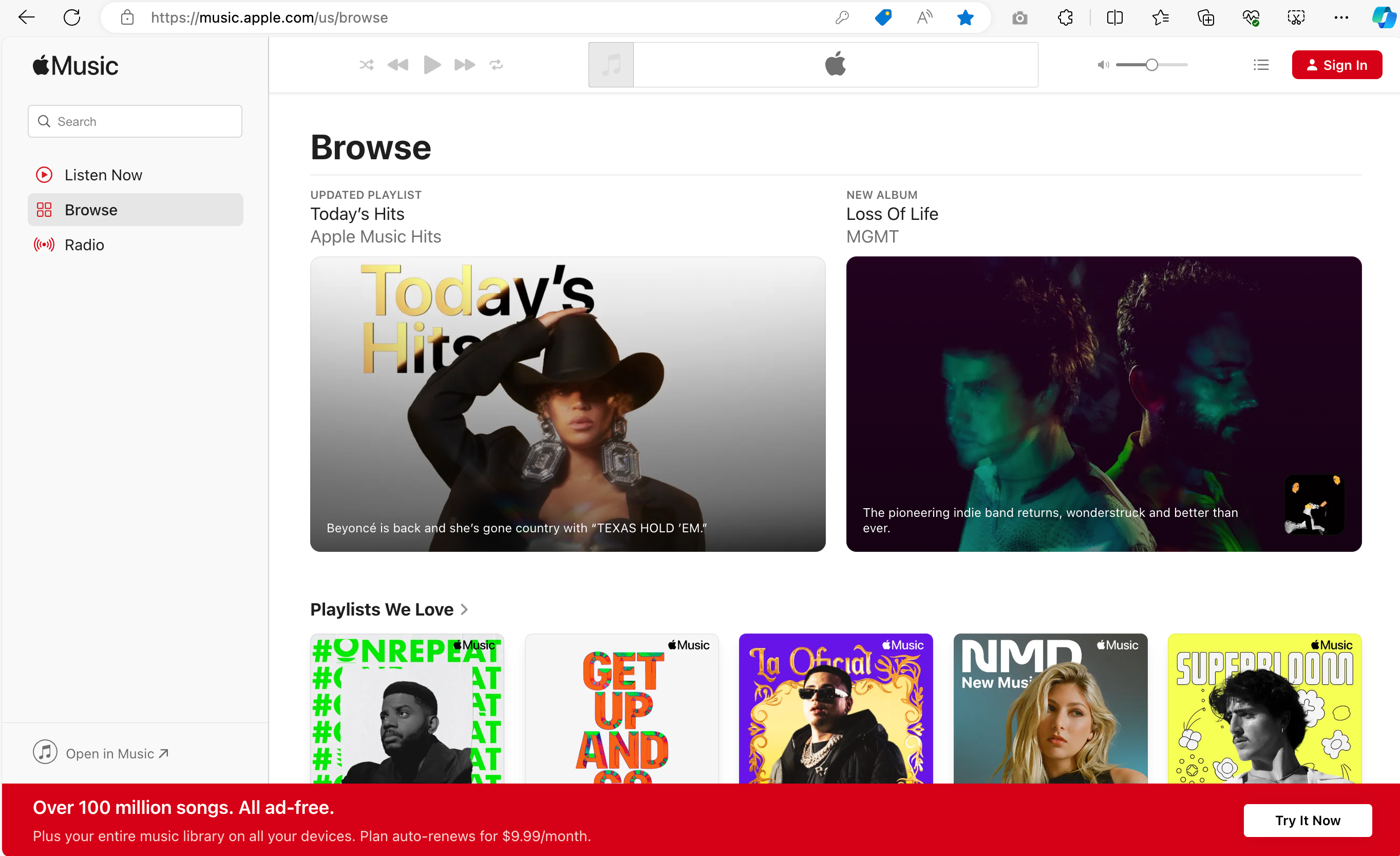Skip to the next track

click(464, 65)
